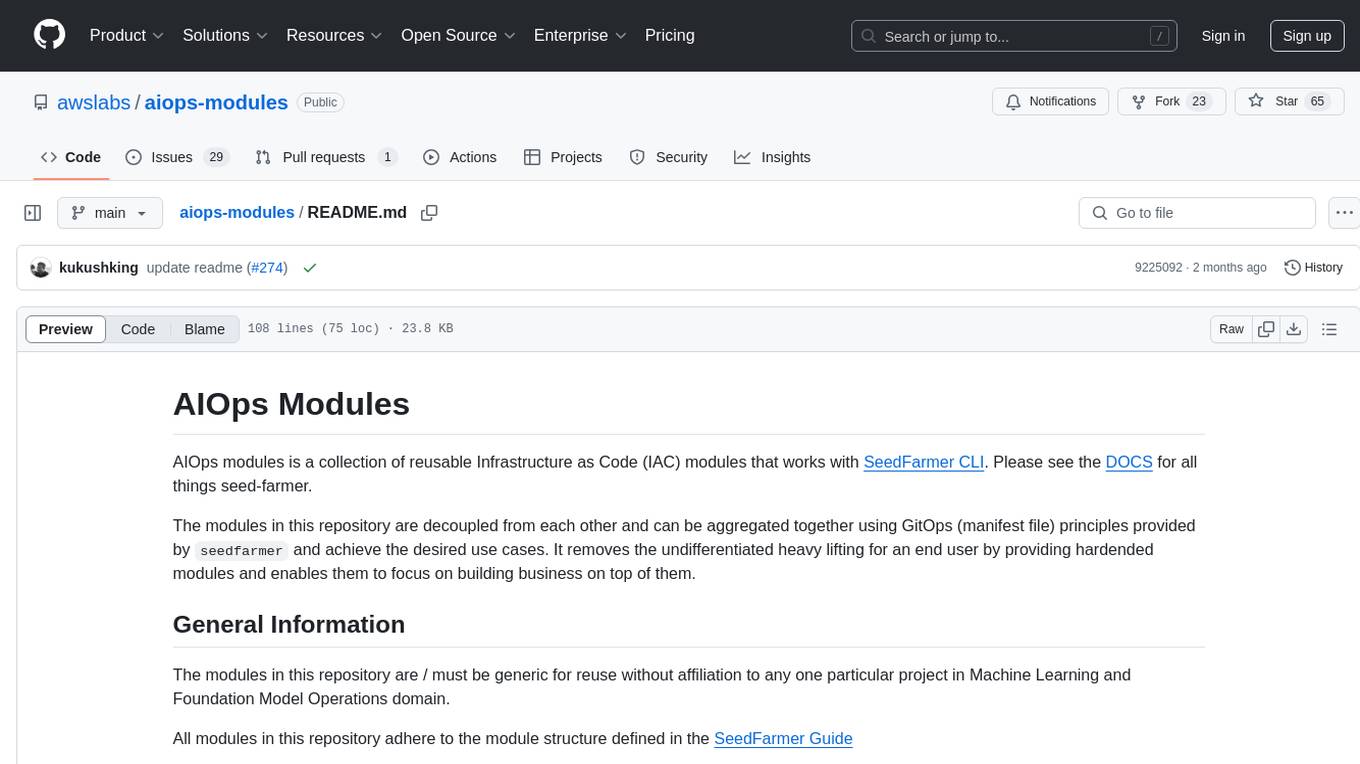
Task: Click the Star count 65
Action: point(1318,102)
